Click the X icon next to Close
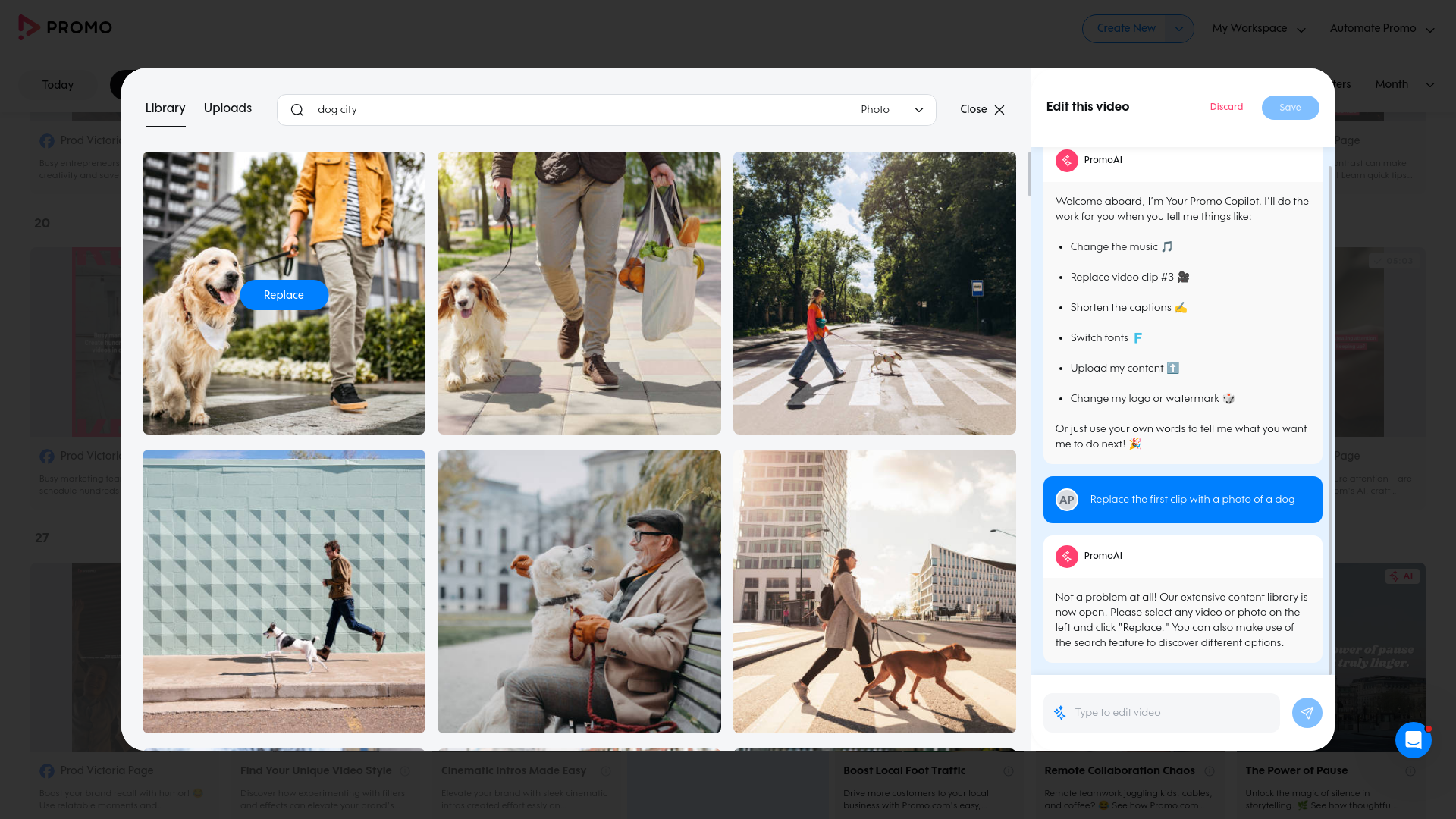The width and height of the screenshot is (1456, 819). coord(999,110)
